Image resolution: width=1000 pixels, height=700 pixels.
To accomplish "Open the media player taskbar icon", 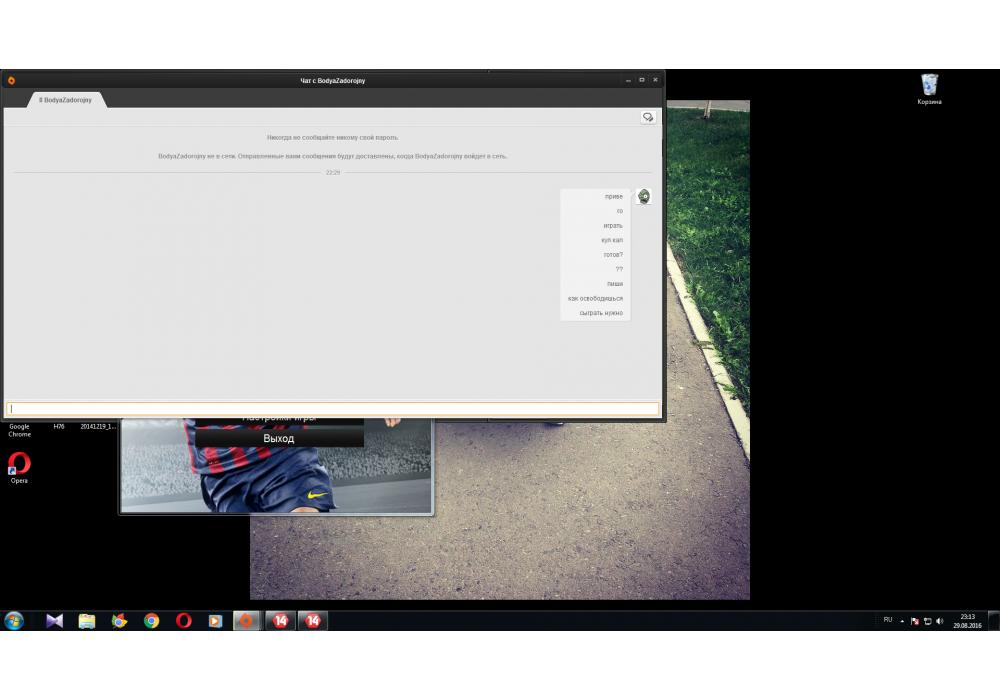I will point(216,620).
